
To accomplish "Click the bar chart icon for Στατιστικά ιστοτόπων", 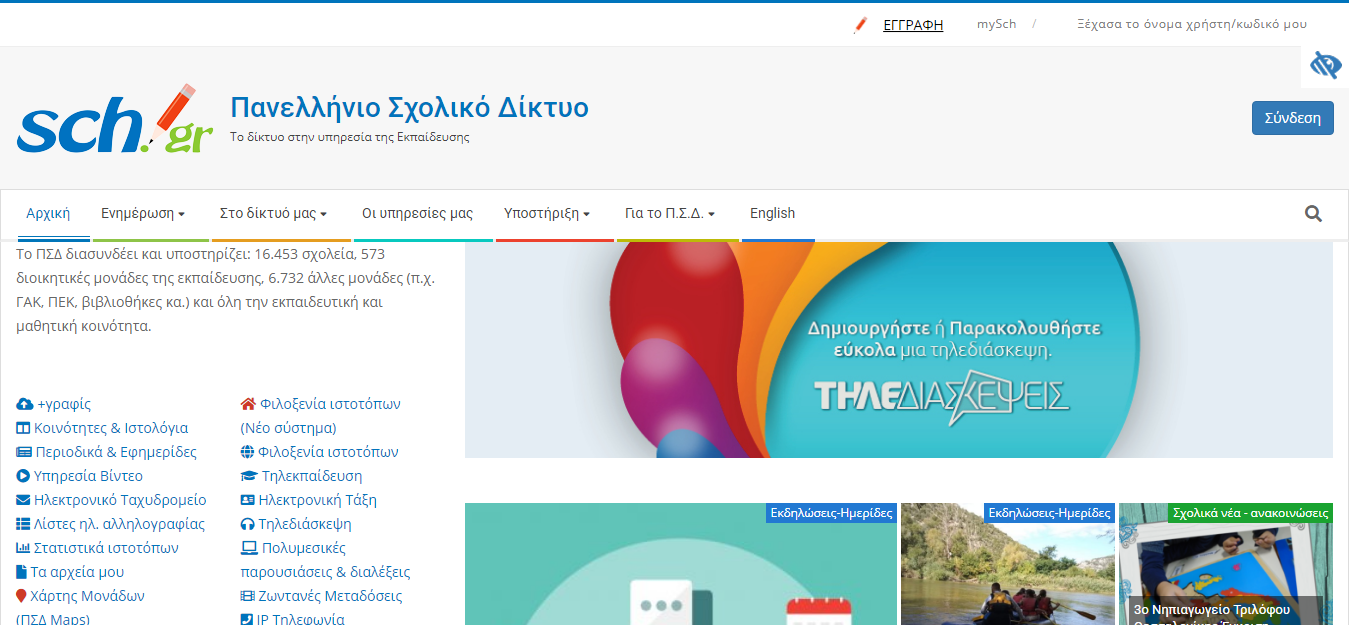I will [x=24, y=548].
